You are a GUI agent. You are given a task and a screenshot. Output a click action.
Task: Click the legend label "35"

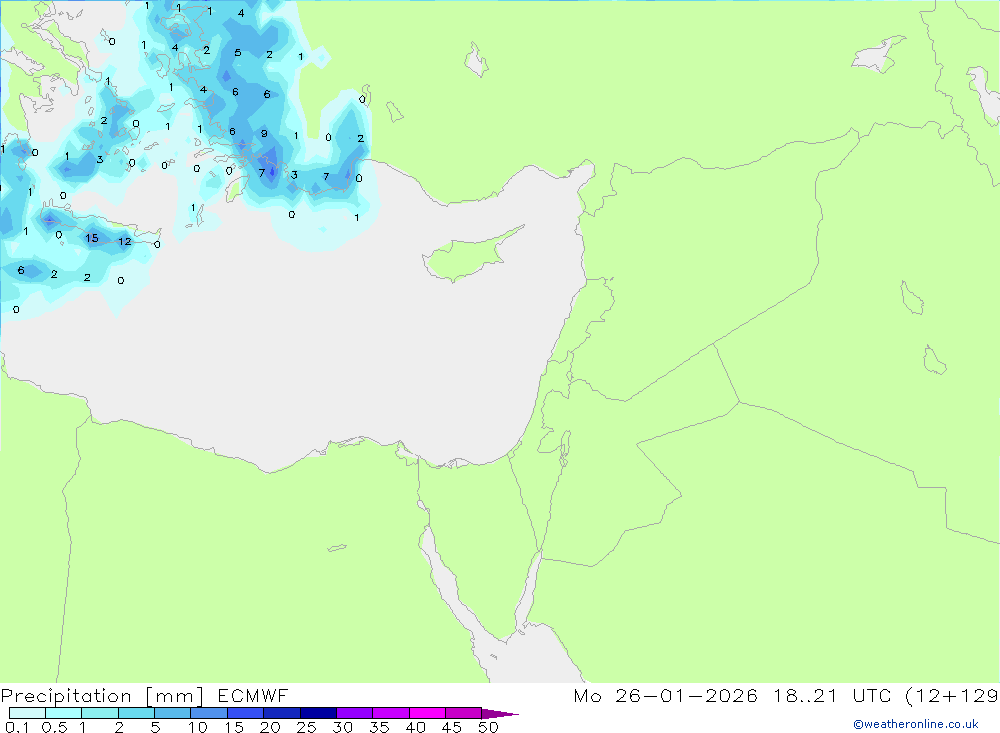(x=379, y=727)
